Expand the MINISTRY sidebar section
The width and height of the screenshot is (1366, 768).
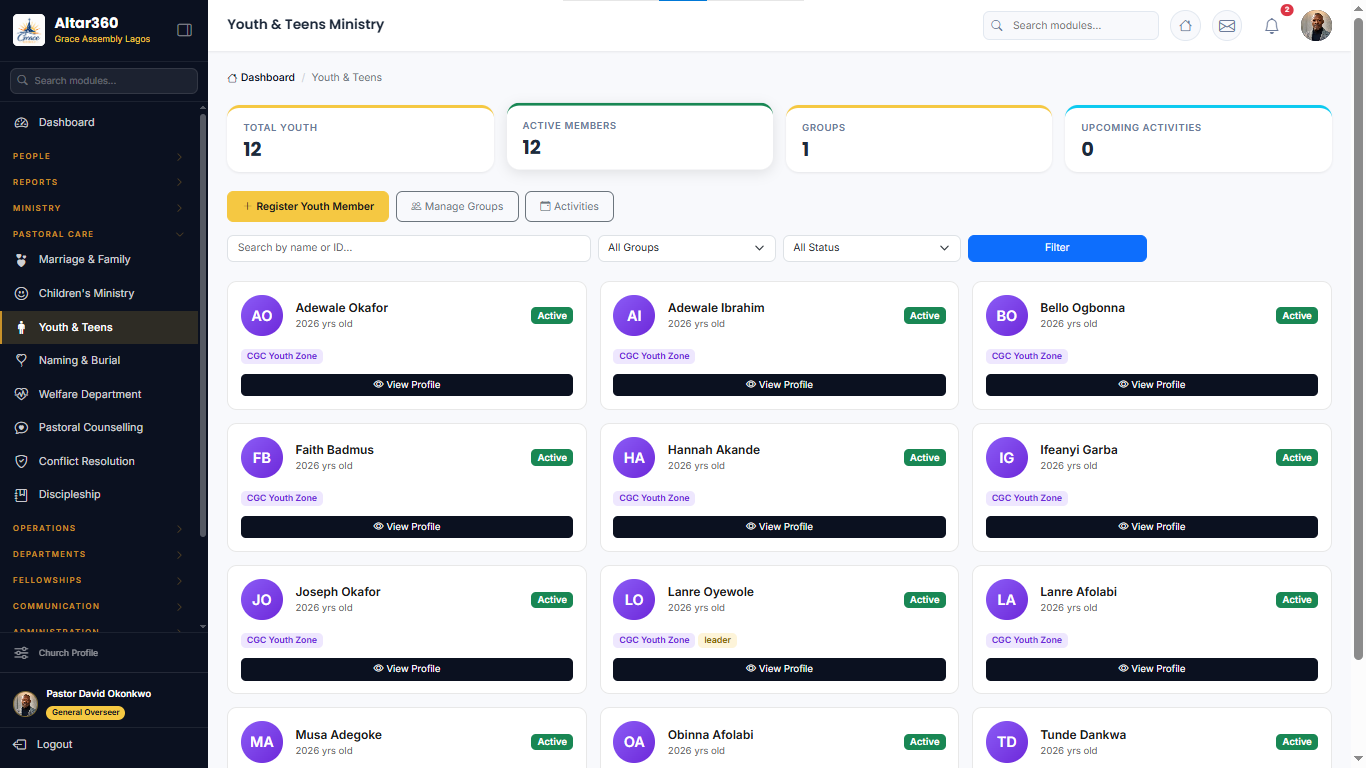click(98, 208)
